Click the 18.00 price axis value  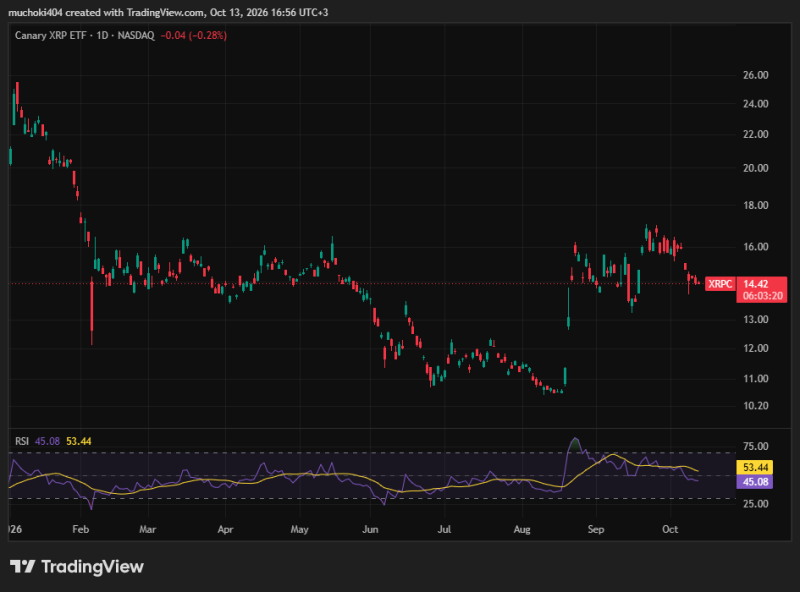pos(756,205)
